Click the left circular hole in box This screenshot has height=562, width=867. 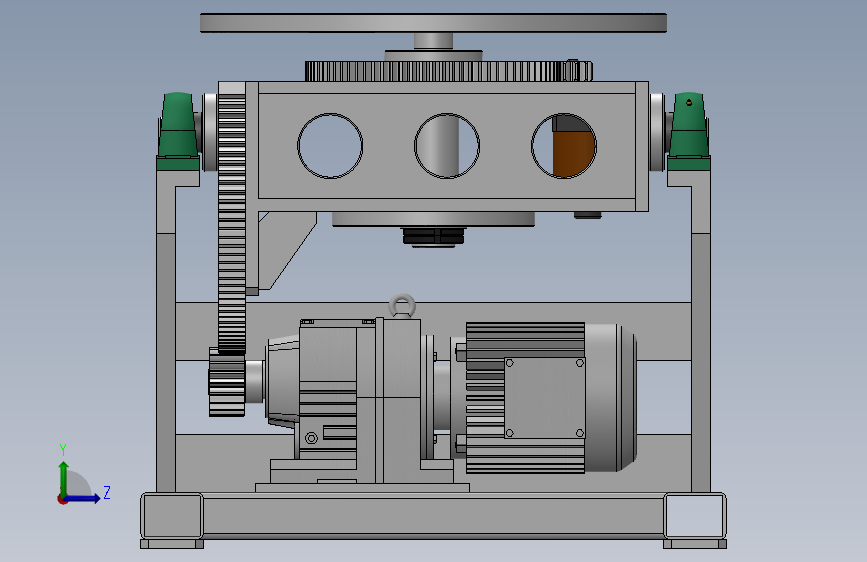click(330, 146)
